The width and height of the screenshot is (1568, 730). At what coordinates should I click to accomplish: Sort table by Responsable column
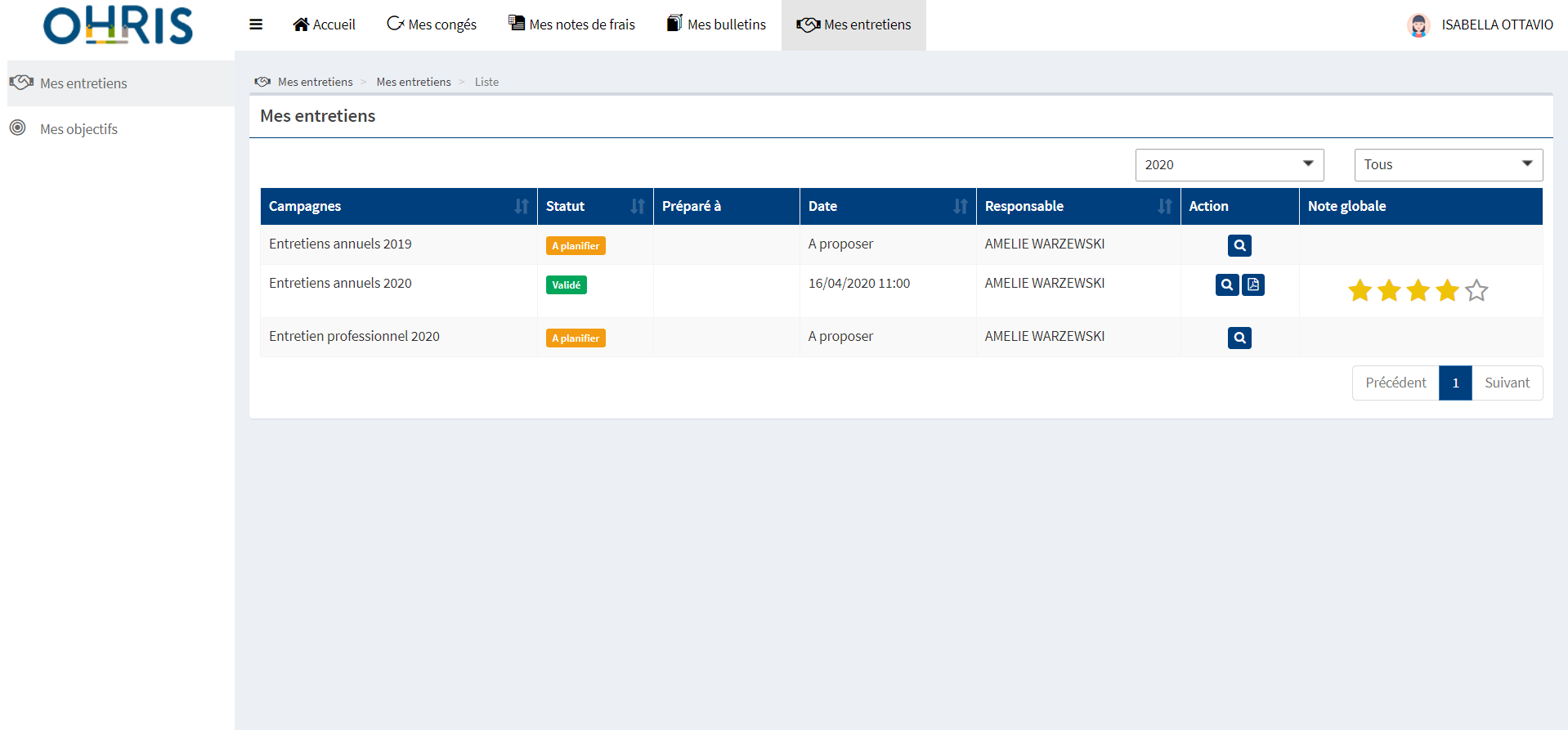pyautogui.click(x=1164, y=206)
